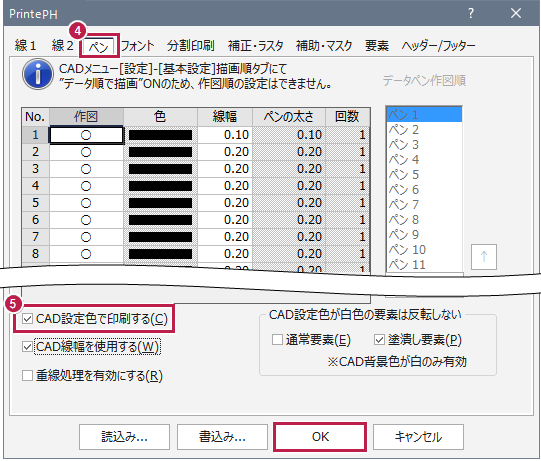Check the 通常要素(E) option
The width and height of the screenshot is (541, 461).
point(277,340)
